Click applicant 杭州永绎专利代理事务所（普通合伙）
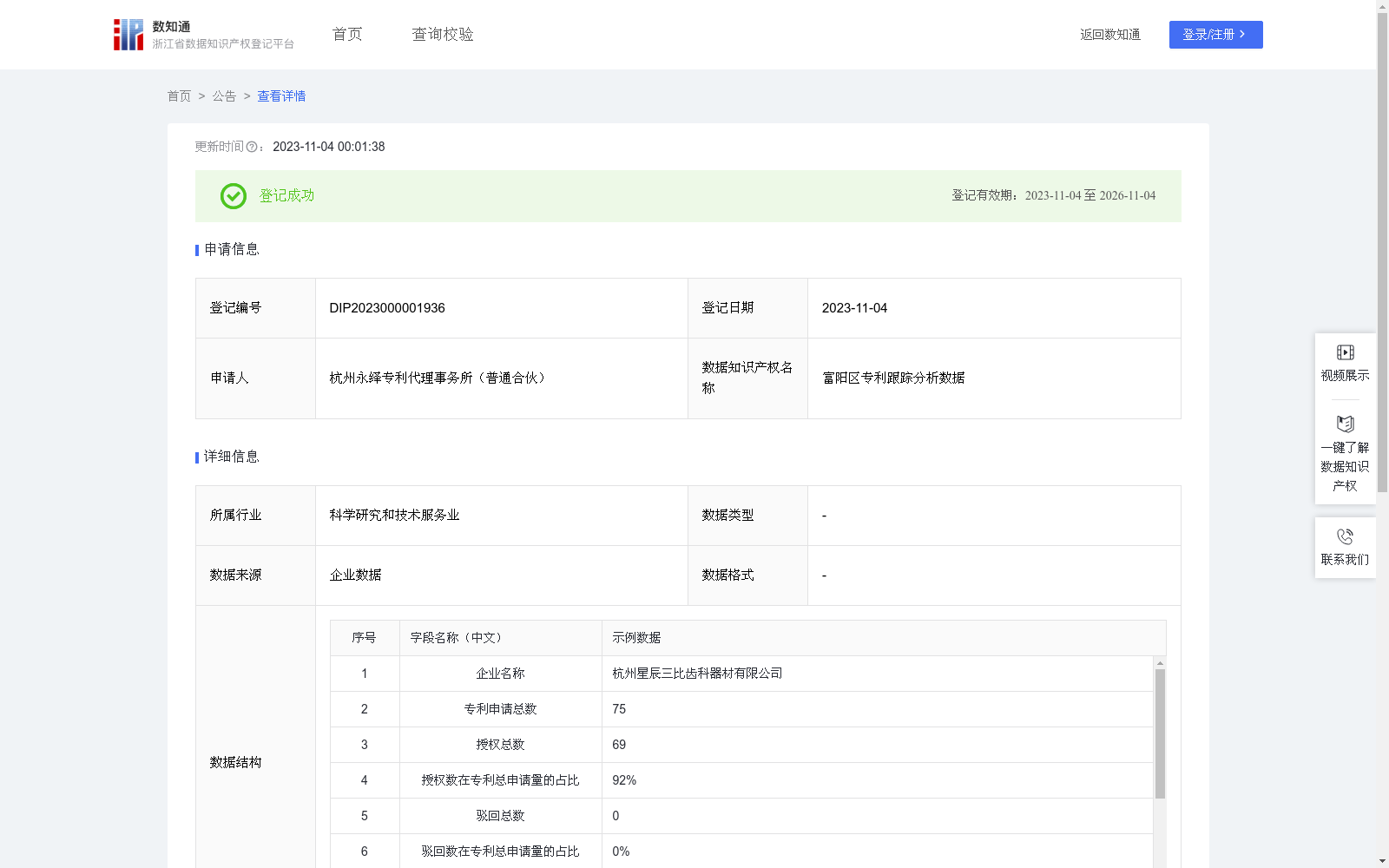 point(439,378)
